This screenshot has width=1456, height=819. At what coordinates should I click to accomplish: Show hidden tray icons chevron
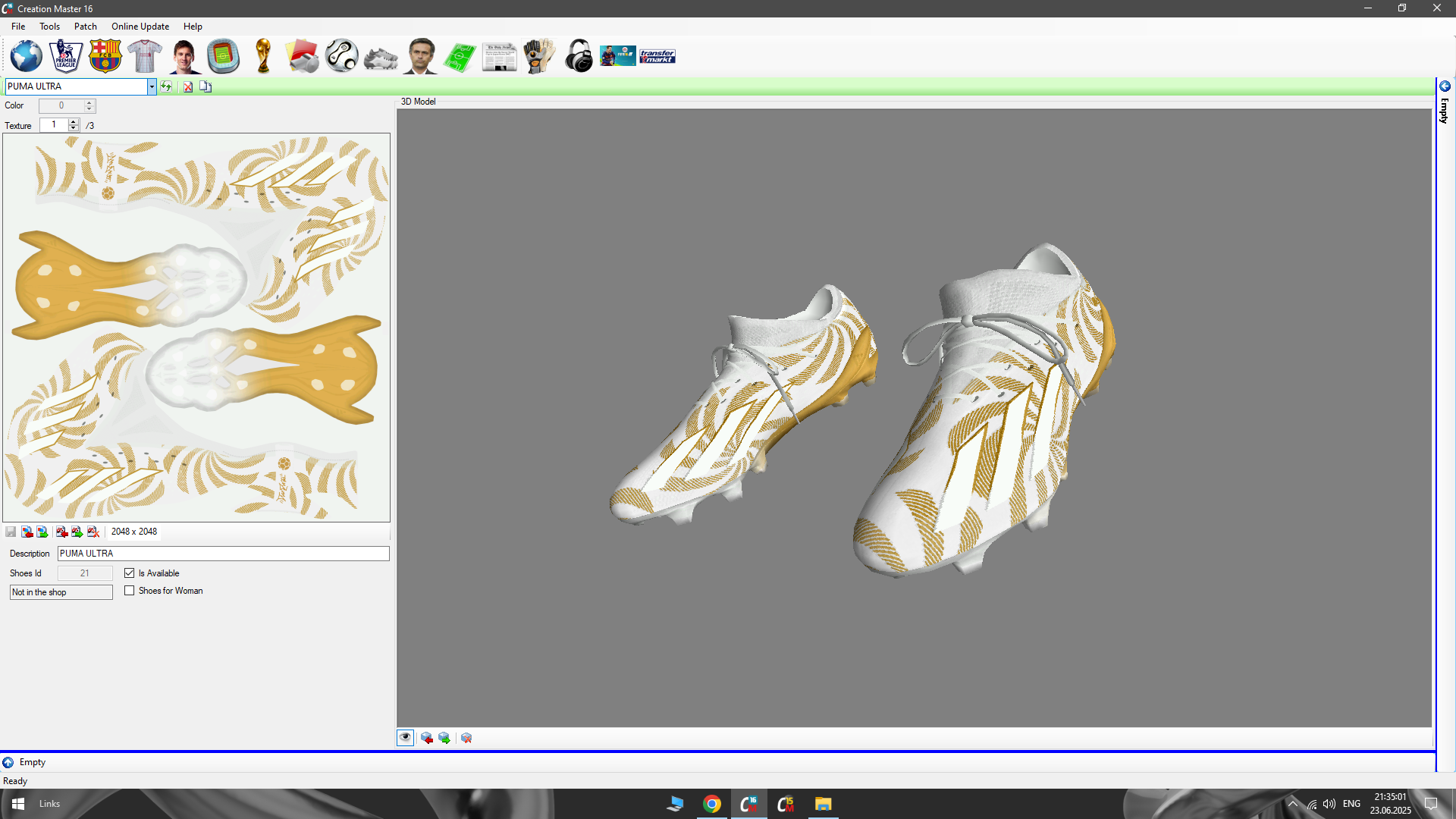1293,804
